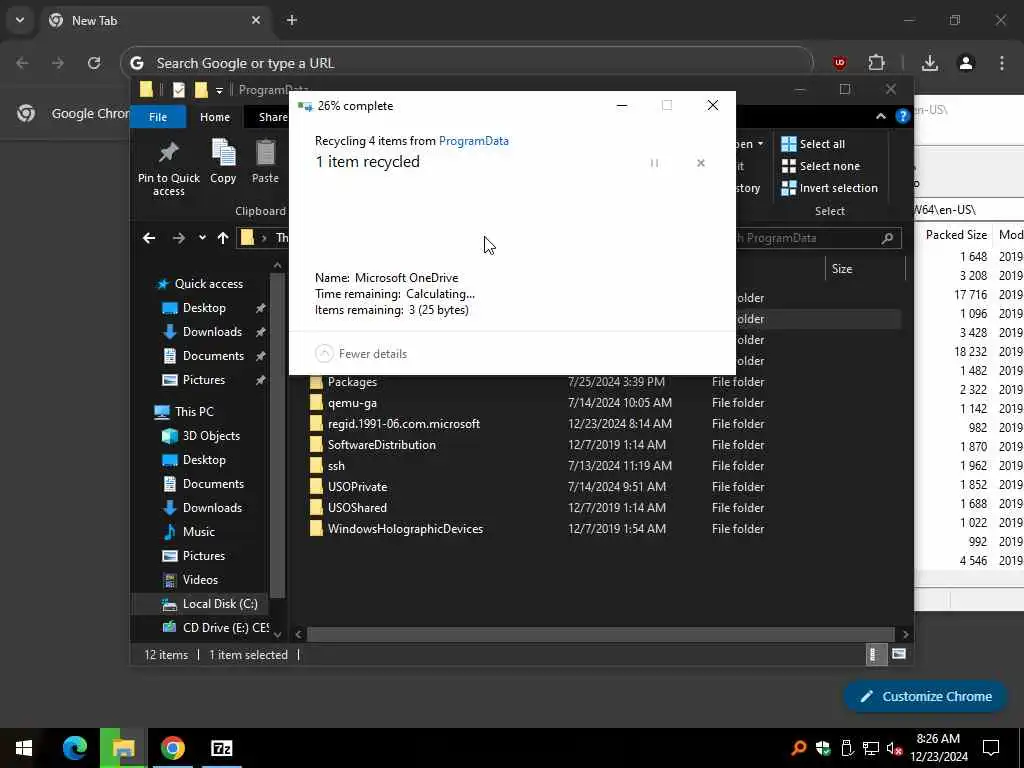The image size is (1024, 768).
Task: Open Windows Start menu
Action: coord(24,748)
